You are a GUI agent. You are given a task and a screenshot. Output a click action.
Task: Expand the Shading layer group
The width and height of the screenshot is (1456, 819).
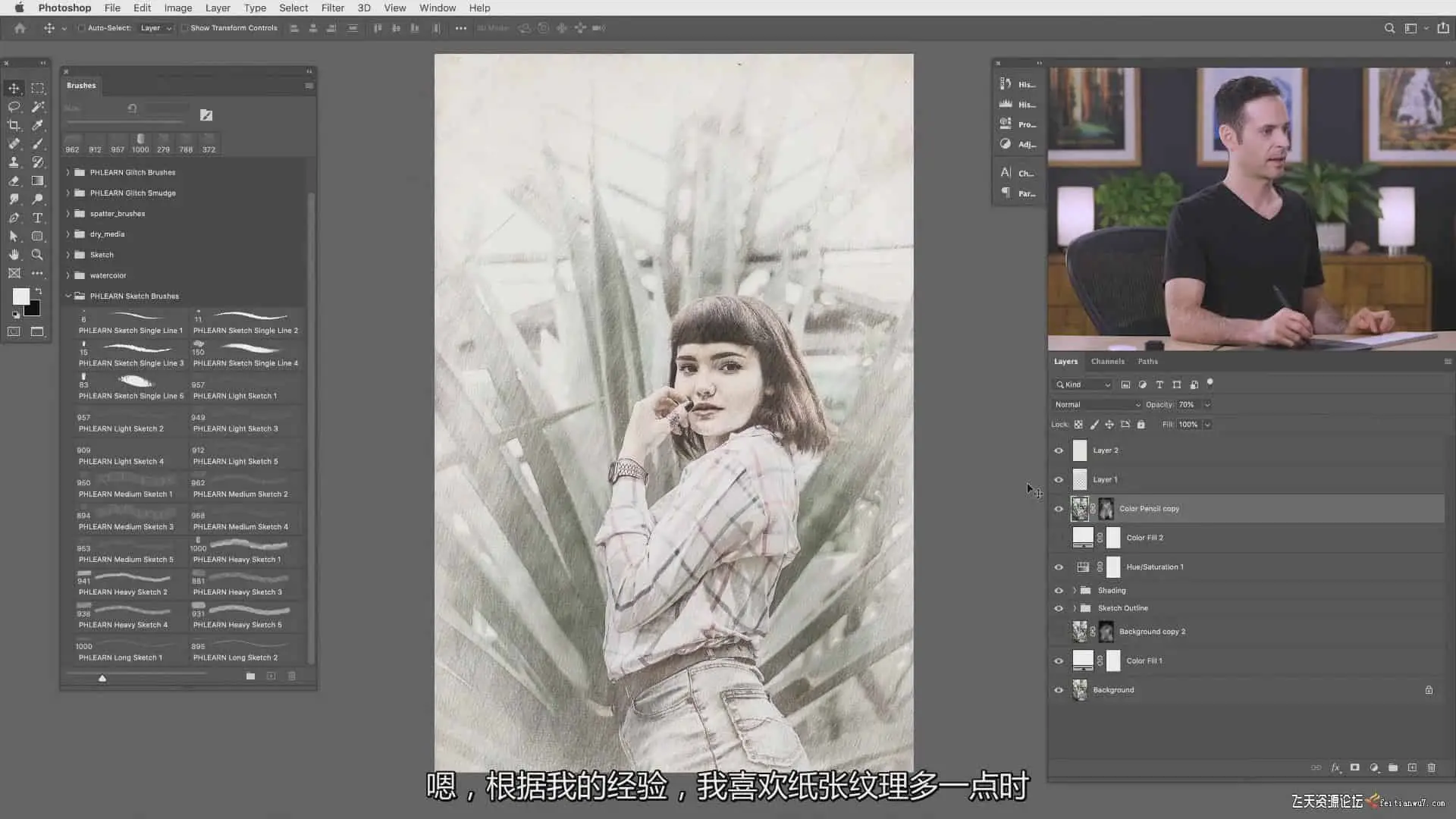click(1074, 590)
